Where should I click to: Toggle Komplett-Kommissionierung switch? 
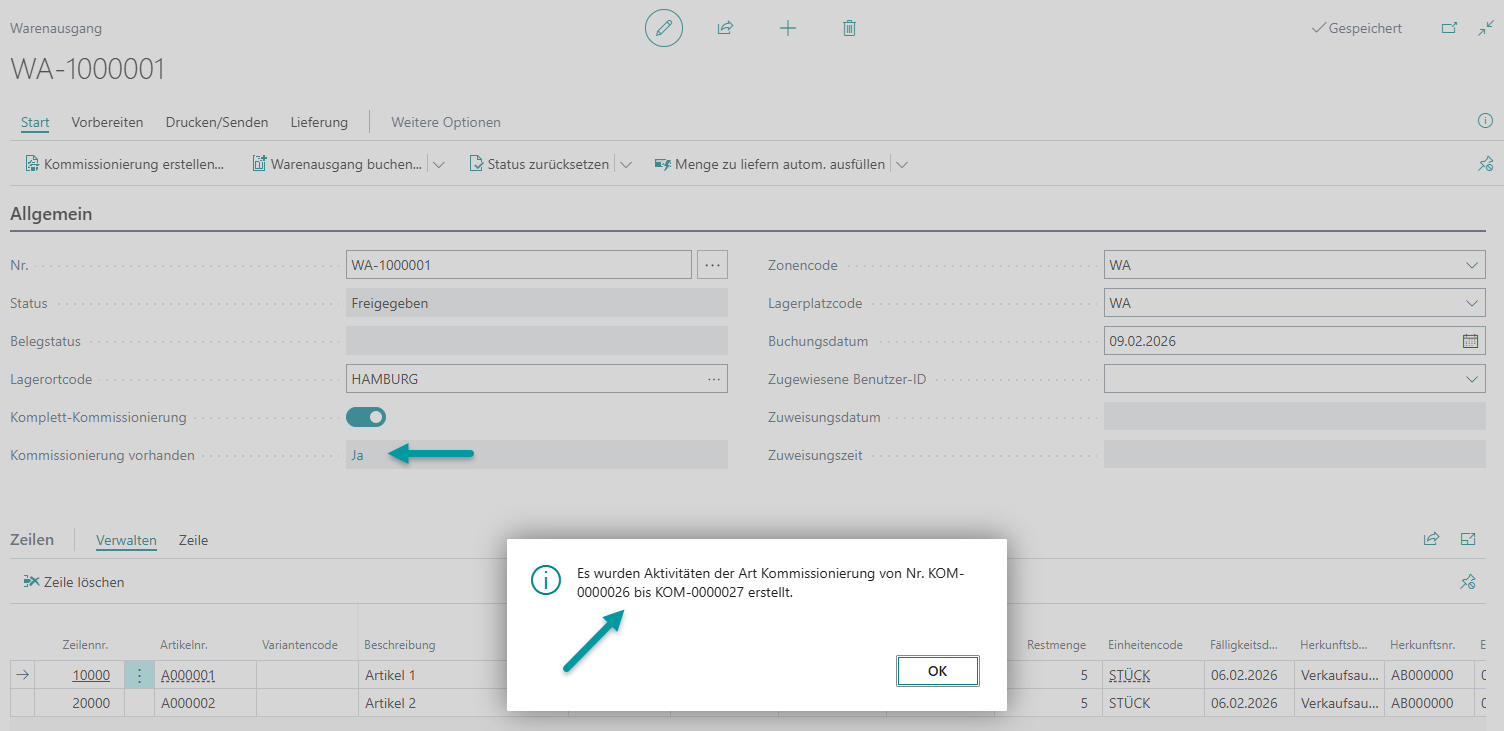pyautogui.click(x=366, y=417)
